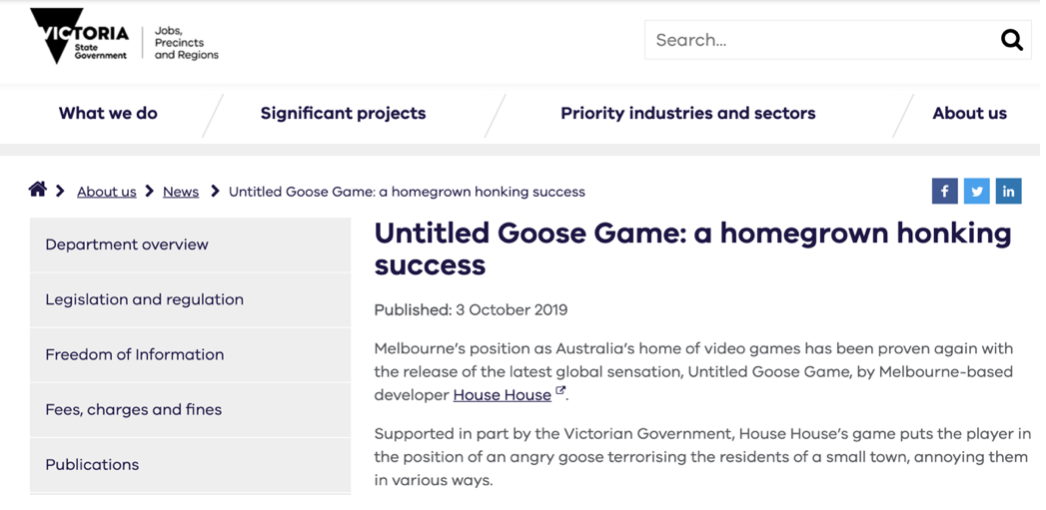The width and height of the screenshot is (1046, 510).
Task: Share article via Twitter icon
Action: click(x=977, y=191)
